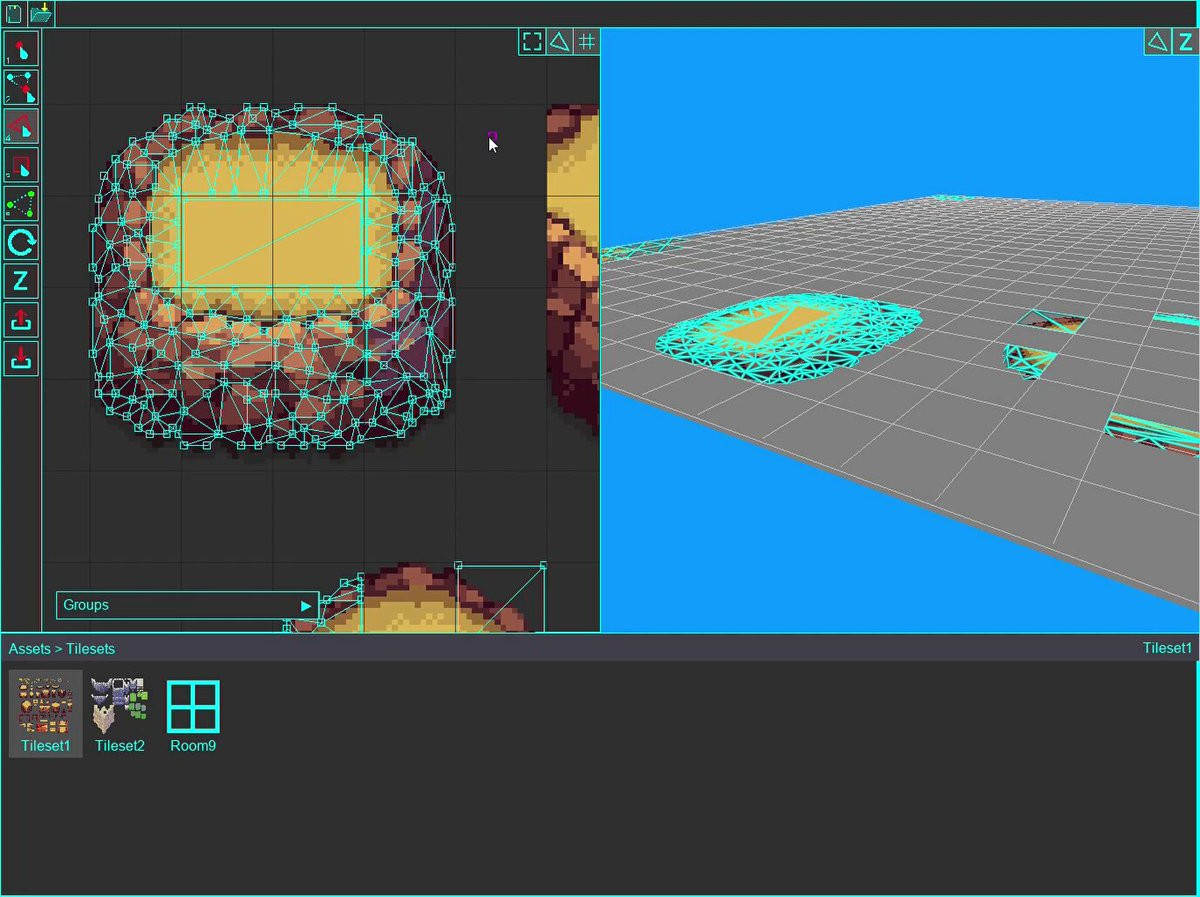Click the new file icon at top
Viewport: 1200px width, 897px height.
pyautogui.click(x=14, y=14)
